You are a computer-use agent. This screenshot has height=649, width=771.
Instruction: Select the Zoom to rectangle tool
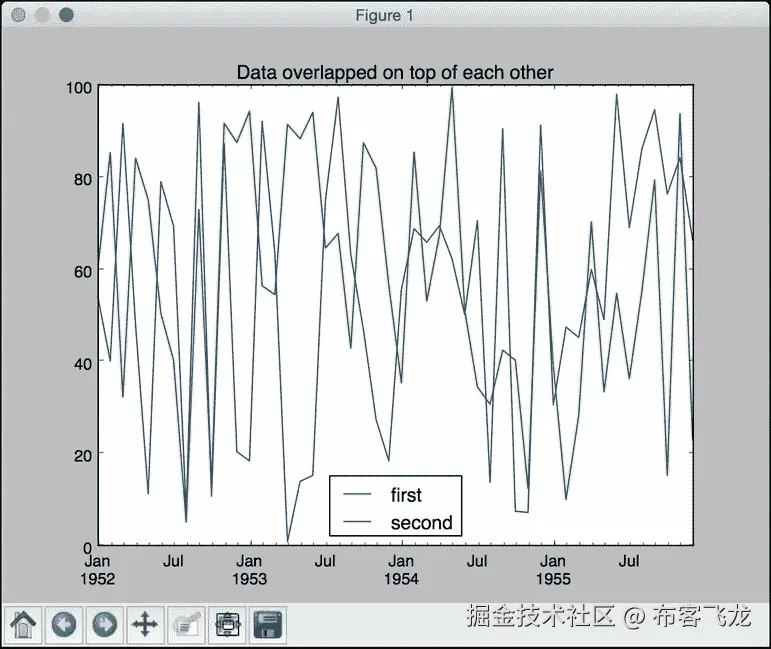click(186, 625)
